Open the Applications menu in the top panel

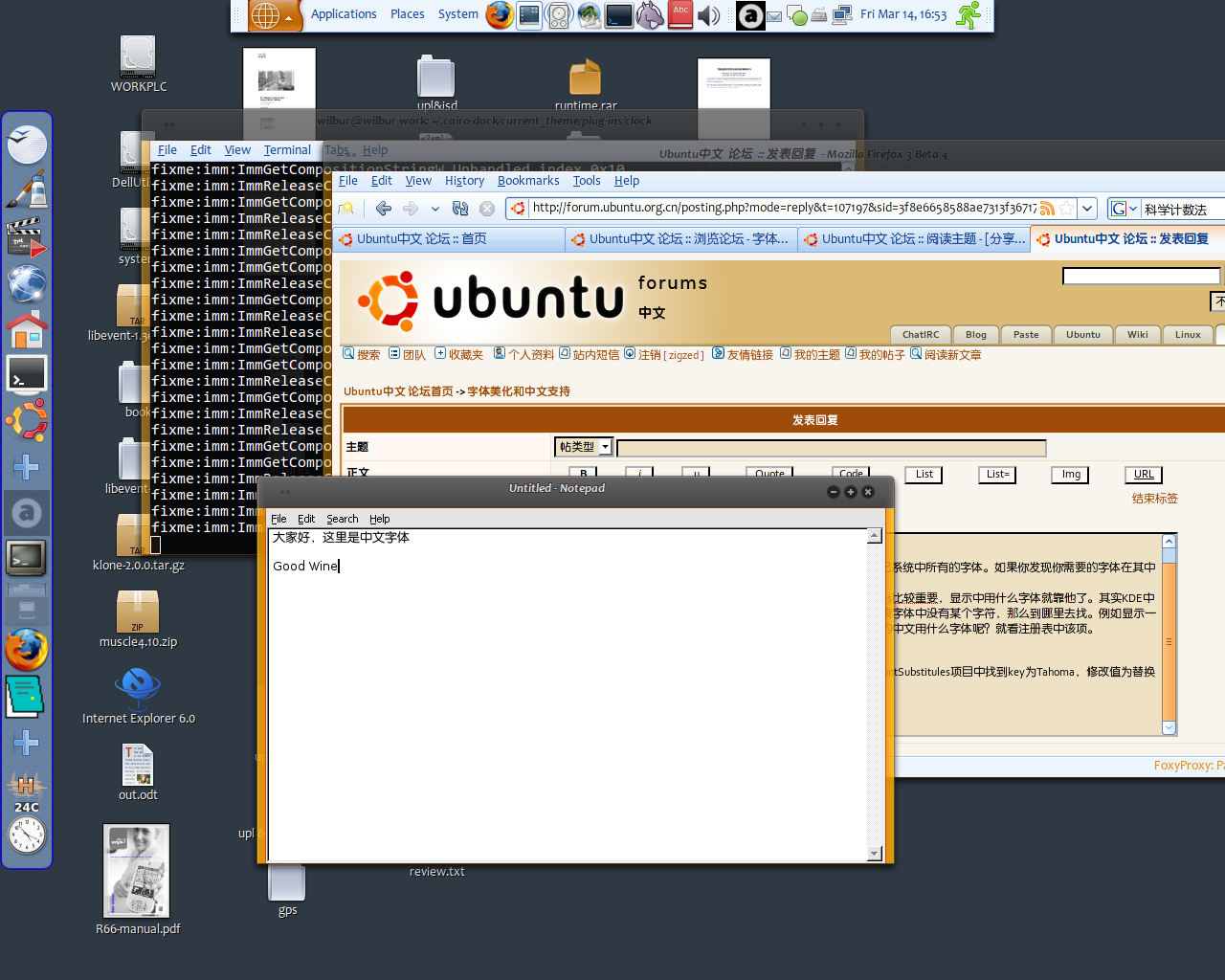point(344,14)
